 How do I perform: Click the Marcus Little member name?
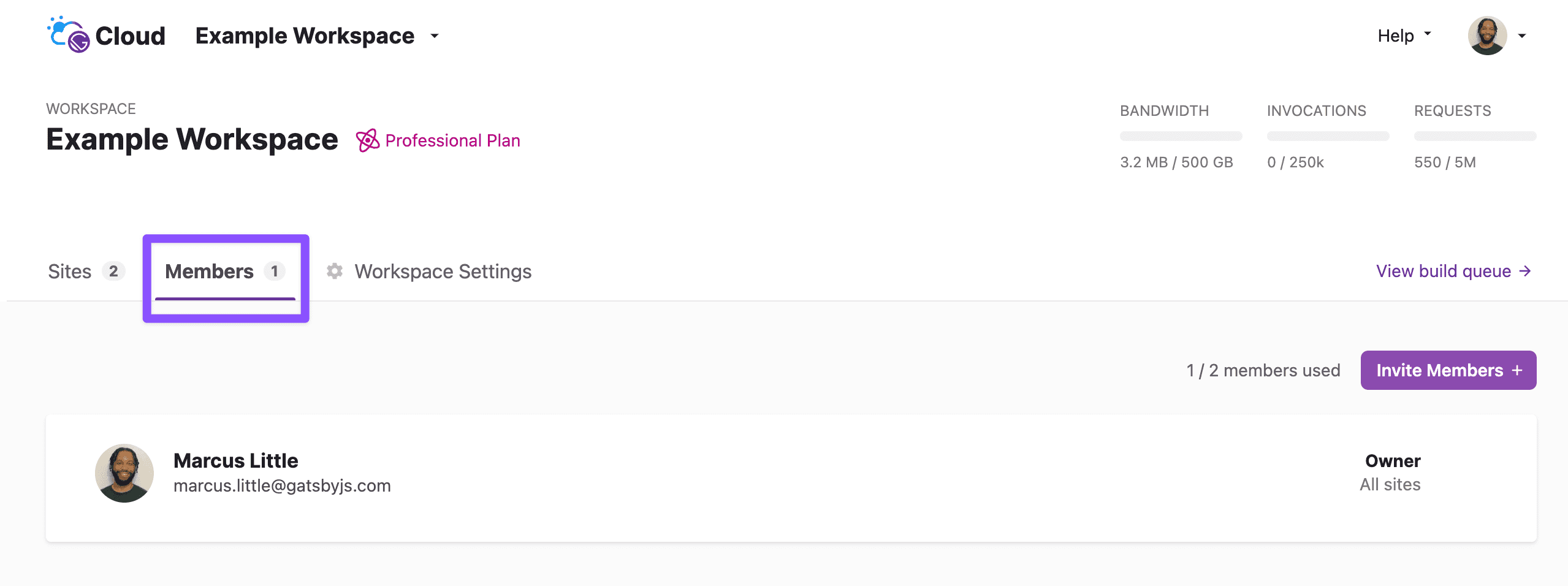click(235, 460)
